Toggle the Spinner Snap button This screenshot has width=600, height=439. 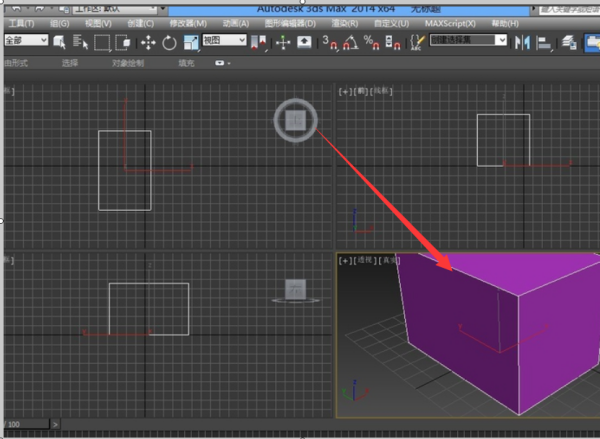point(393,42)
